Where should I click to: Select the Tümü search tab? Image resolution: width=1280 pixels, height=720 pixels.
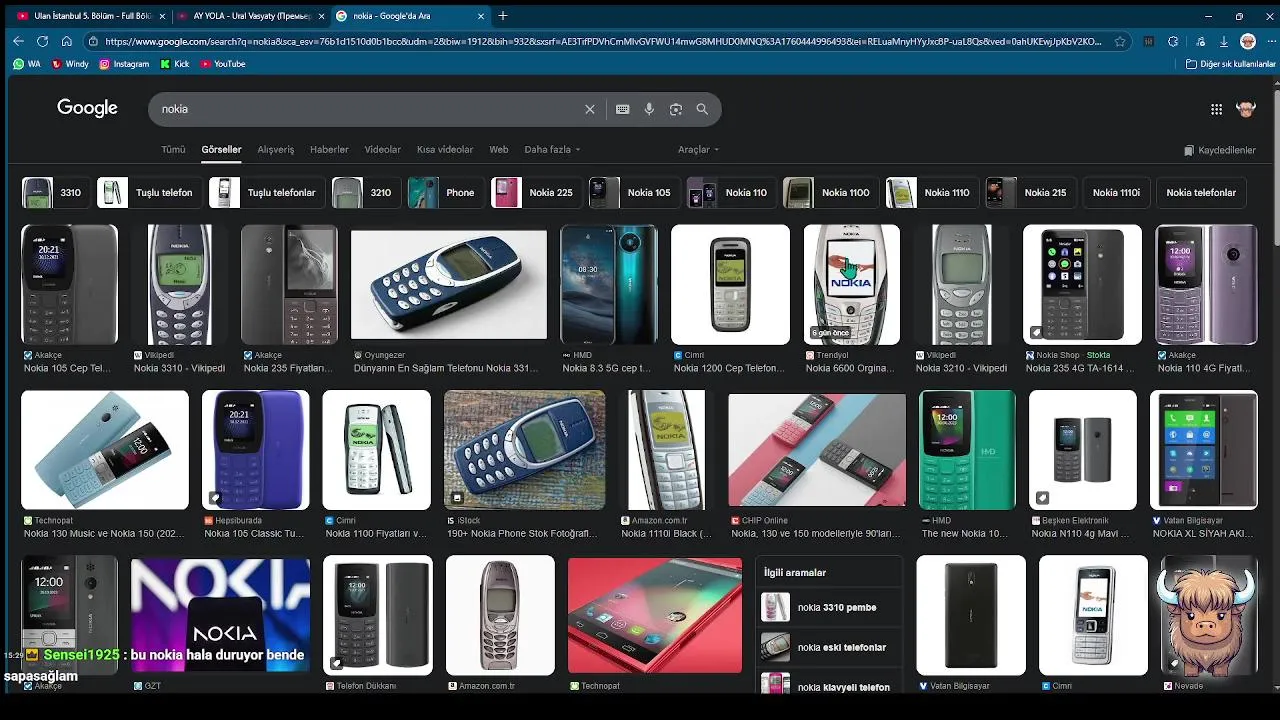pyautogui.click(x=173, y=150)
